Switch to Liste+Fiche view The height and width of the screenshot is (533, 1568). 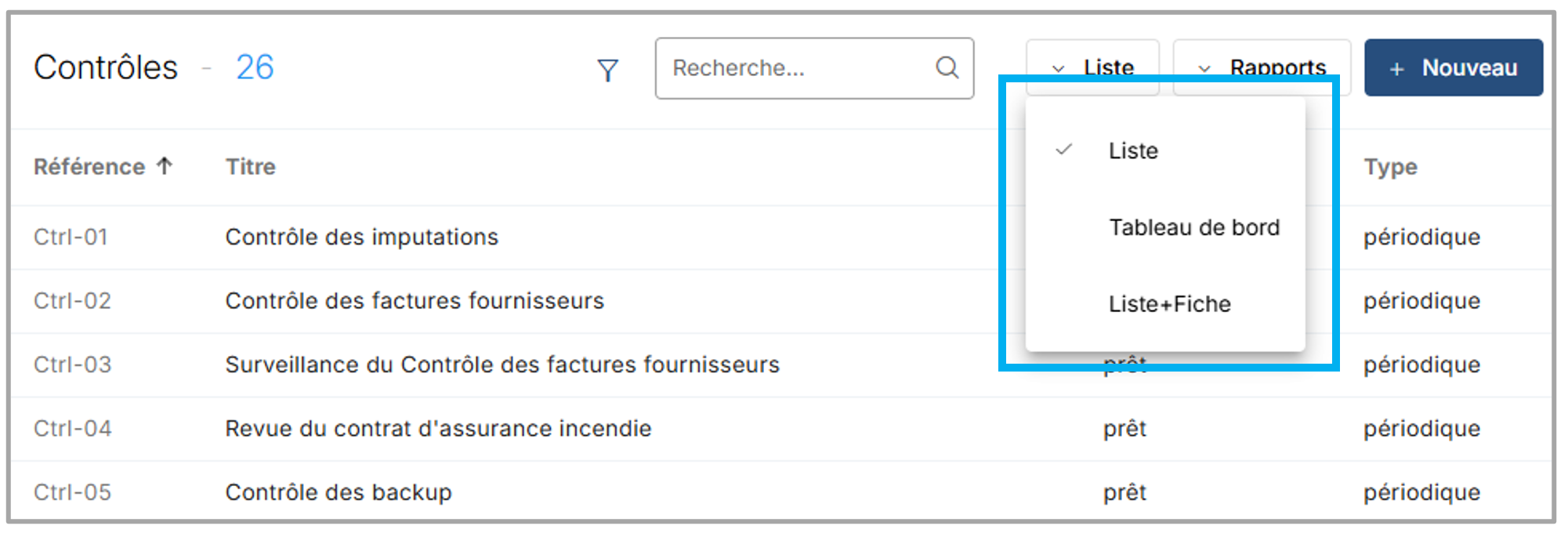1169,304
